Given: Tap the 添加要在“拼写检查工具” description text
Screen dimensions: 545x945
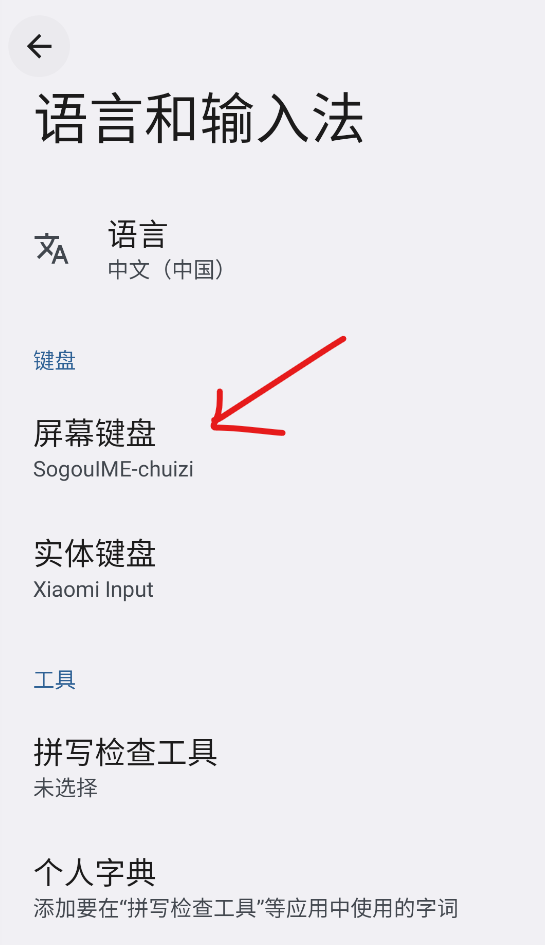Looking at the screenshot, I should [149, 908].
